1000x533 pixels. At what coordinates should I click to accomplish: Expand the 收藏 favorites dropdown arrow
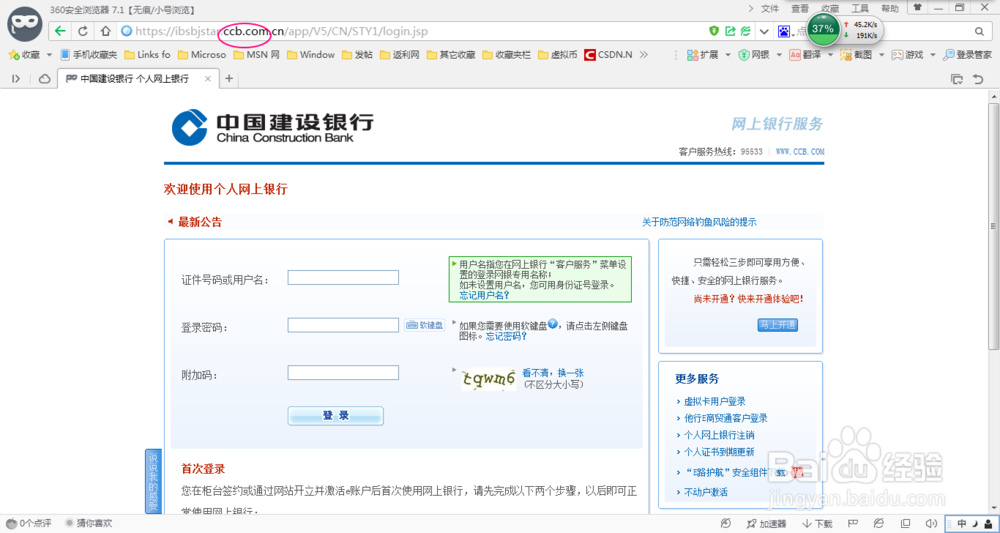pos(49,55)
